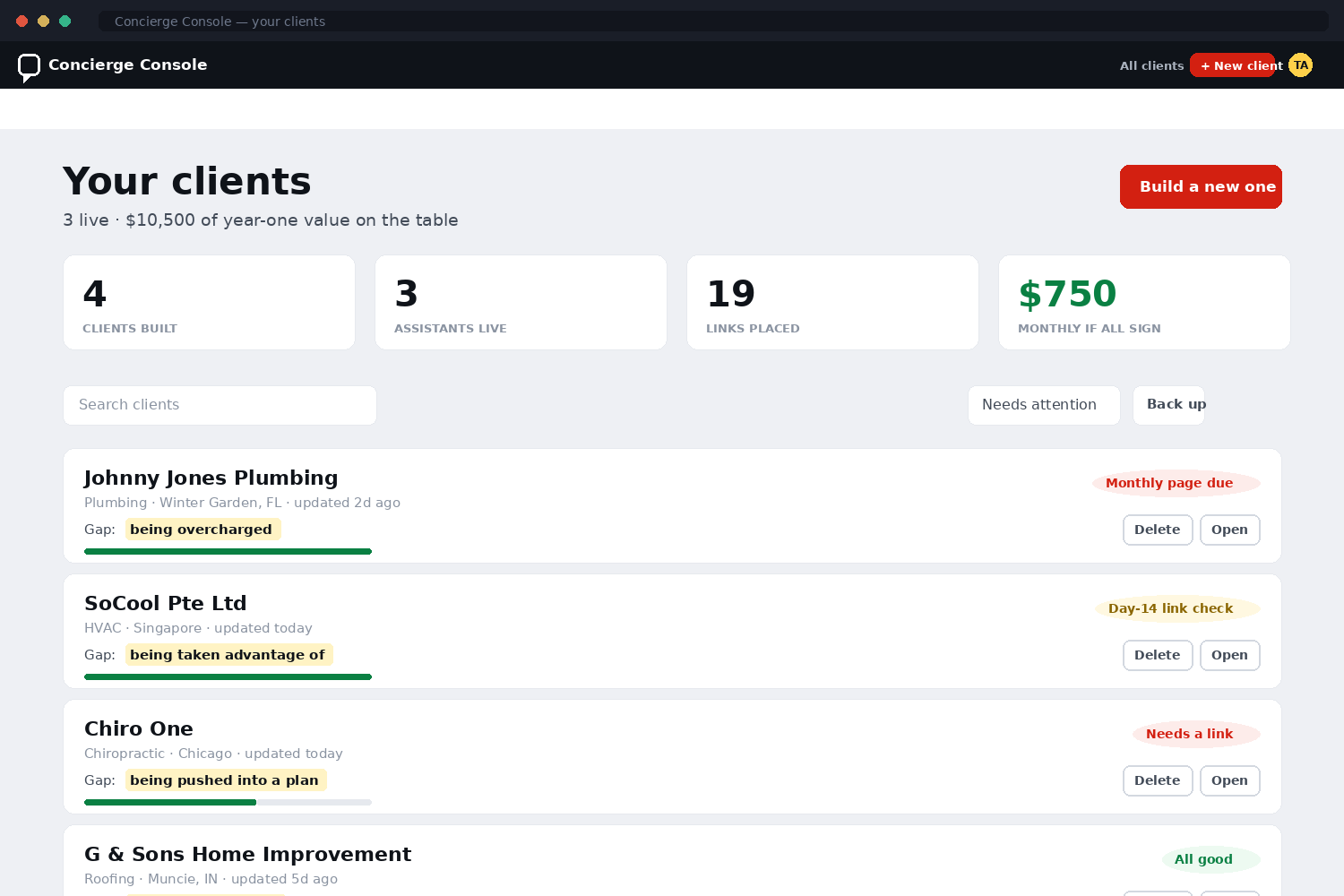The height and width of the screenshot is (896, 1344).
Task: Click the All good status badge
Action: pos(1210,859)
